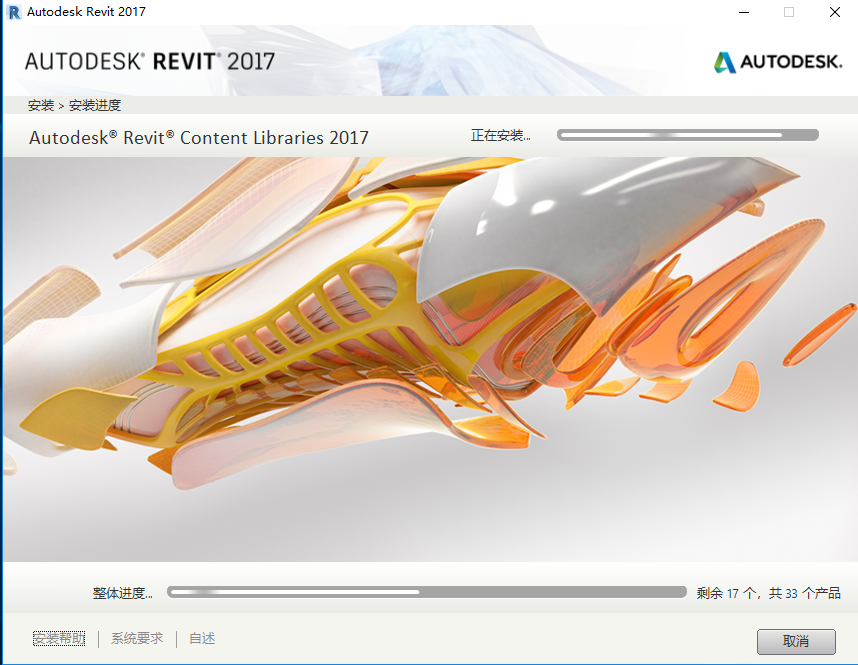Click the Content Libraries 正在安装 progress bar
The height and width of the screenshot is (665, 858).
tap(688, 135)
